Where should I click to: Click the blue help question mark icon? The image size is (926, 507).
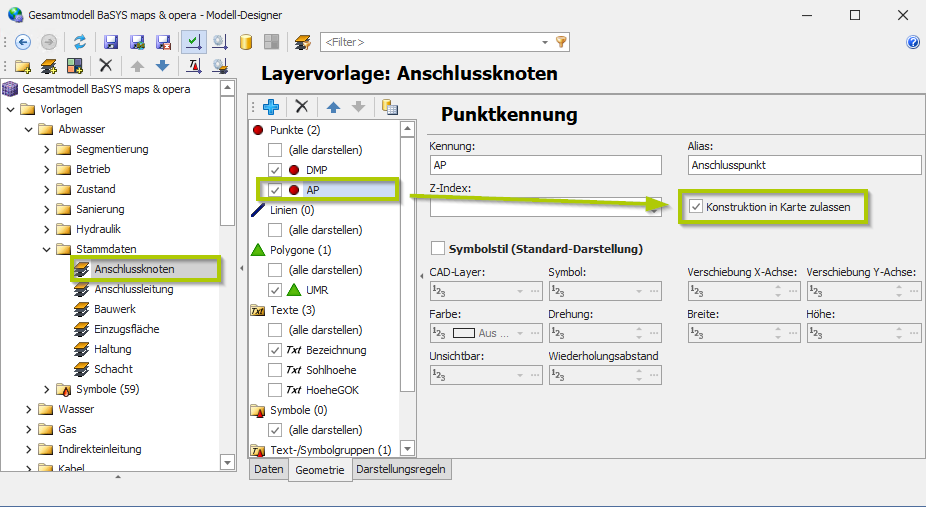pyautogui.click(x=912, y=42)
